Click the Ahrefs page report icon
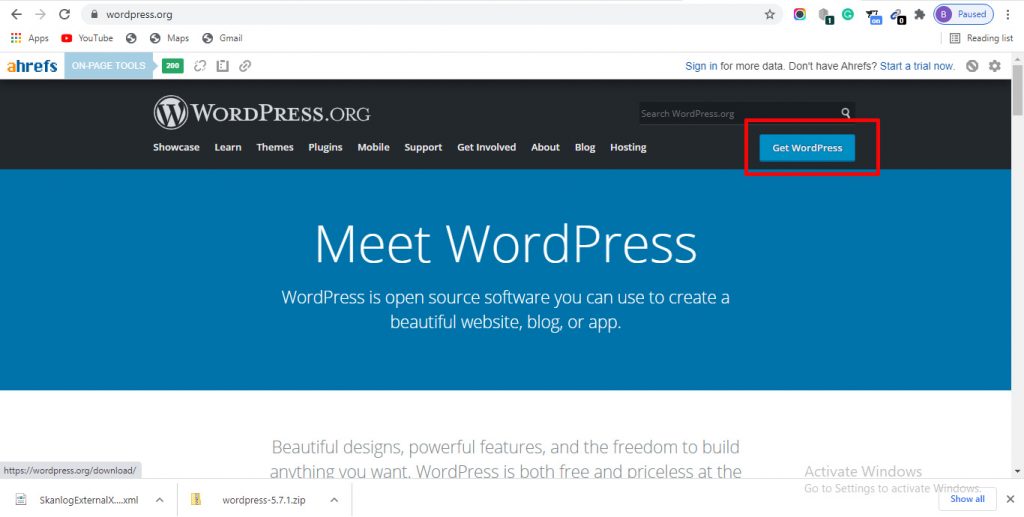The width and height of the screenshot is (1024, 517). point(223,66)
